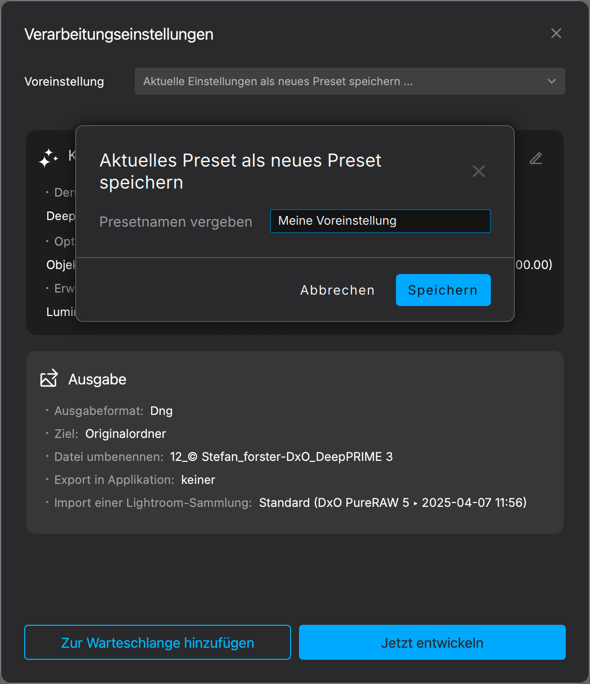590x684 pixels.
Task: Open the Voreinstellung preset dropdown
Action: click(x=350, y=81)
